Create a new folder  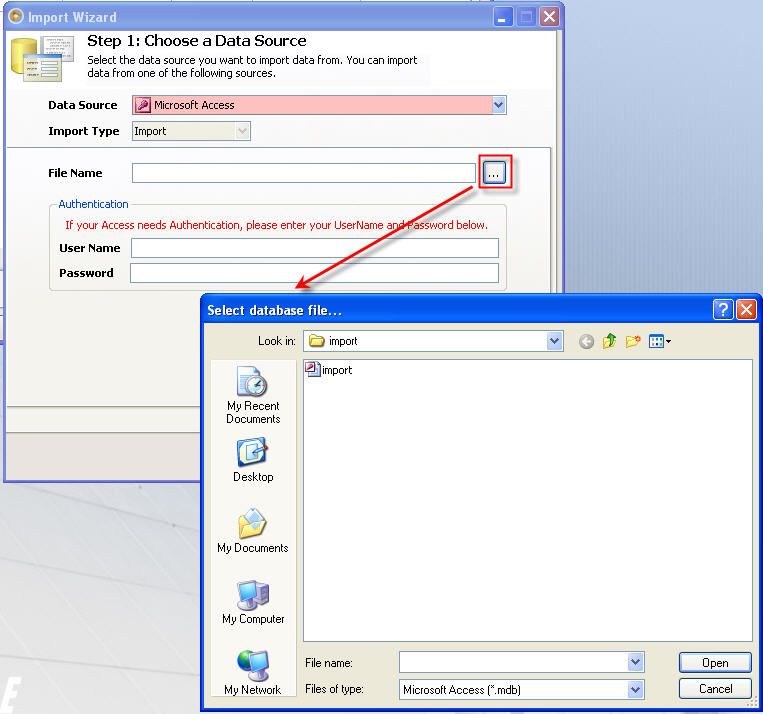pyautogui.click(x=633, y=341)
